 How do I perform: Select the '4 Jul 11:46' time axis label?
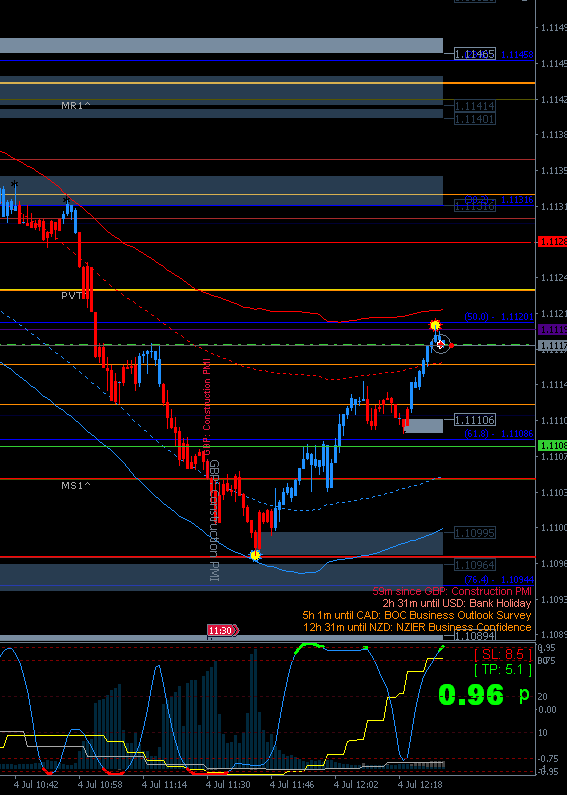coord(292,785)
